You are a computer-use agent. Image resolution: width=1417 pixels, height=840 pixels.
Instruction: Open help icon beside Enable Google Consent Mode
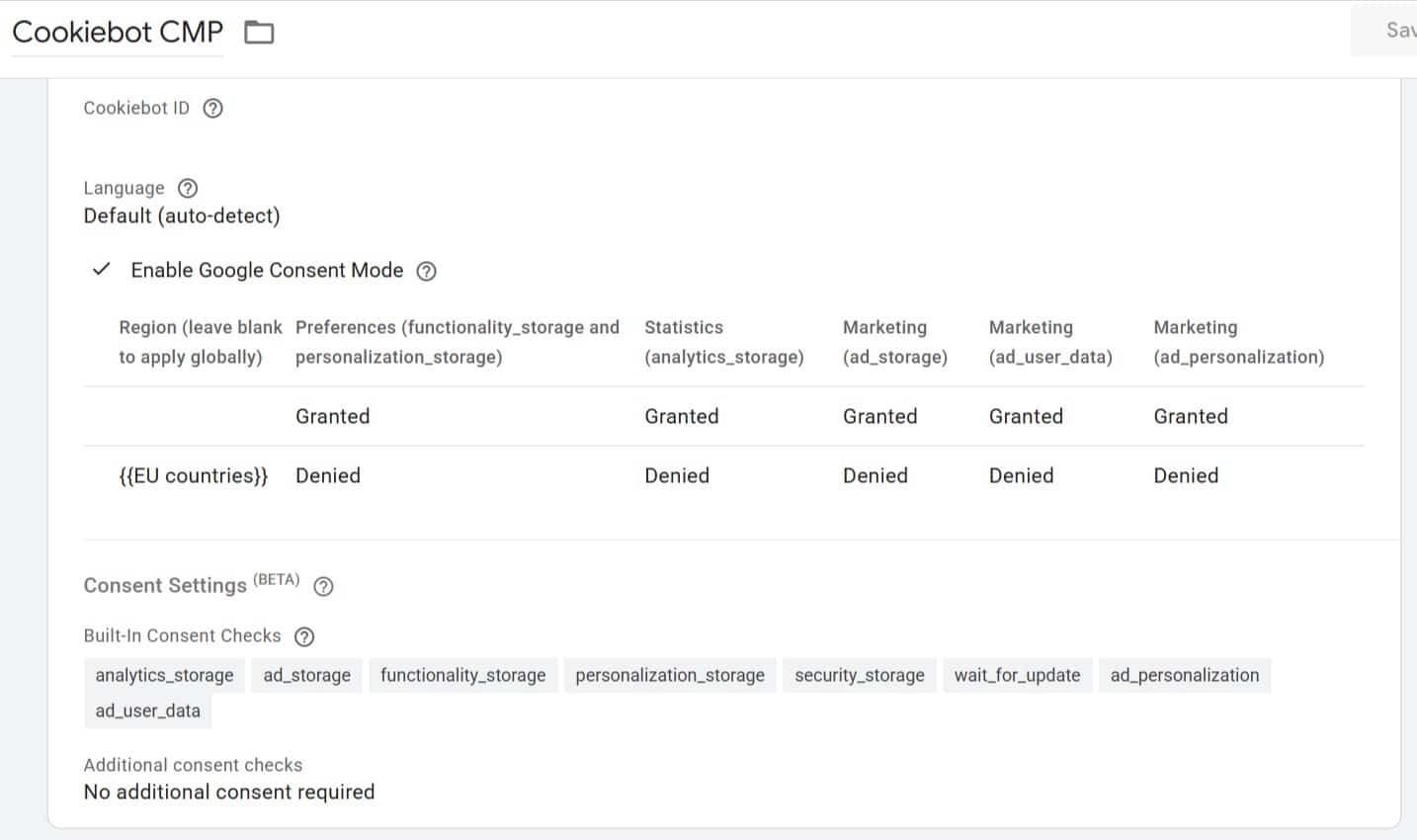[426, 271]
